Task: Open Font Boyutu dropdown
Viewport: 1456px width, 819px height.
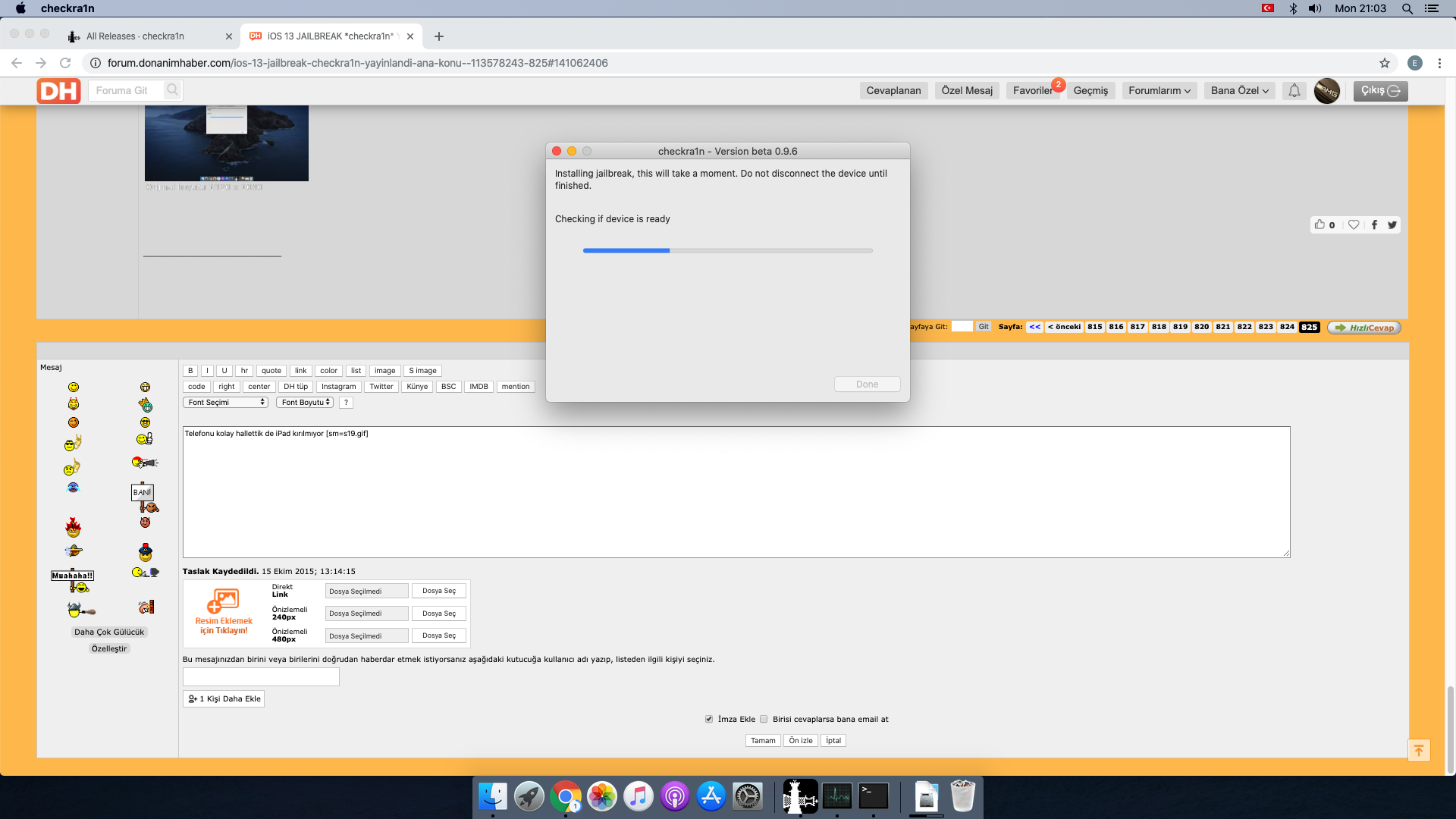Action: (305, 402)
